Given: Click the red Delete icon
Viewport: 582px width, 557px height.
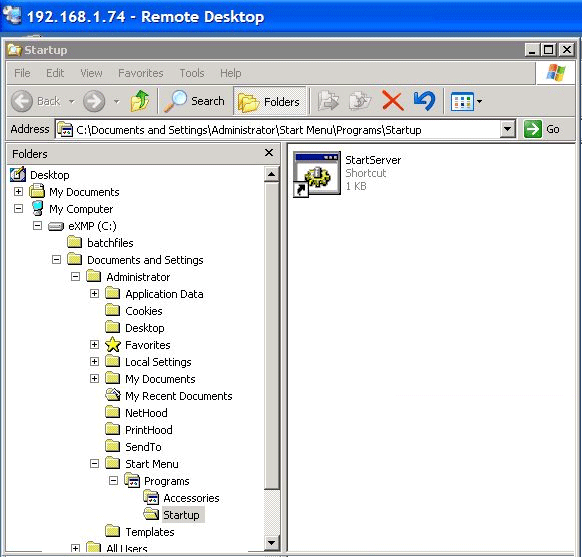Looking at the screenshot, I should click(393, 101).
